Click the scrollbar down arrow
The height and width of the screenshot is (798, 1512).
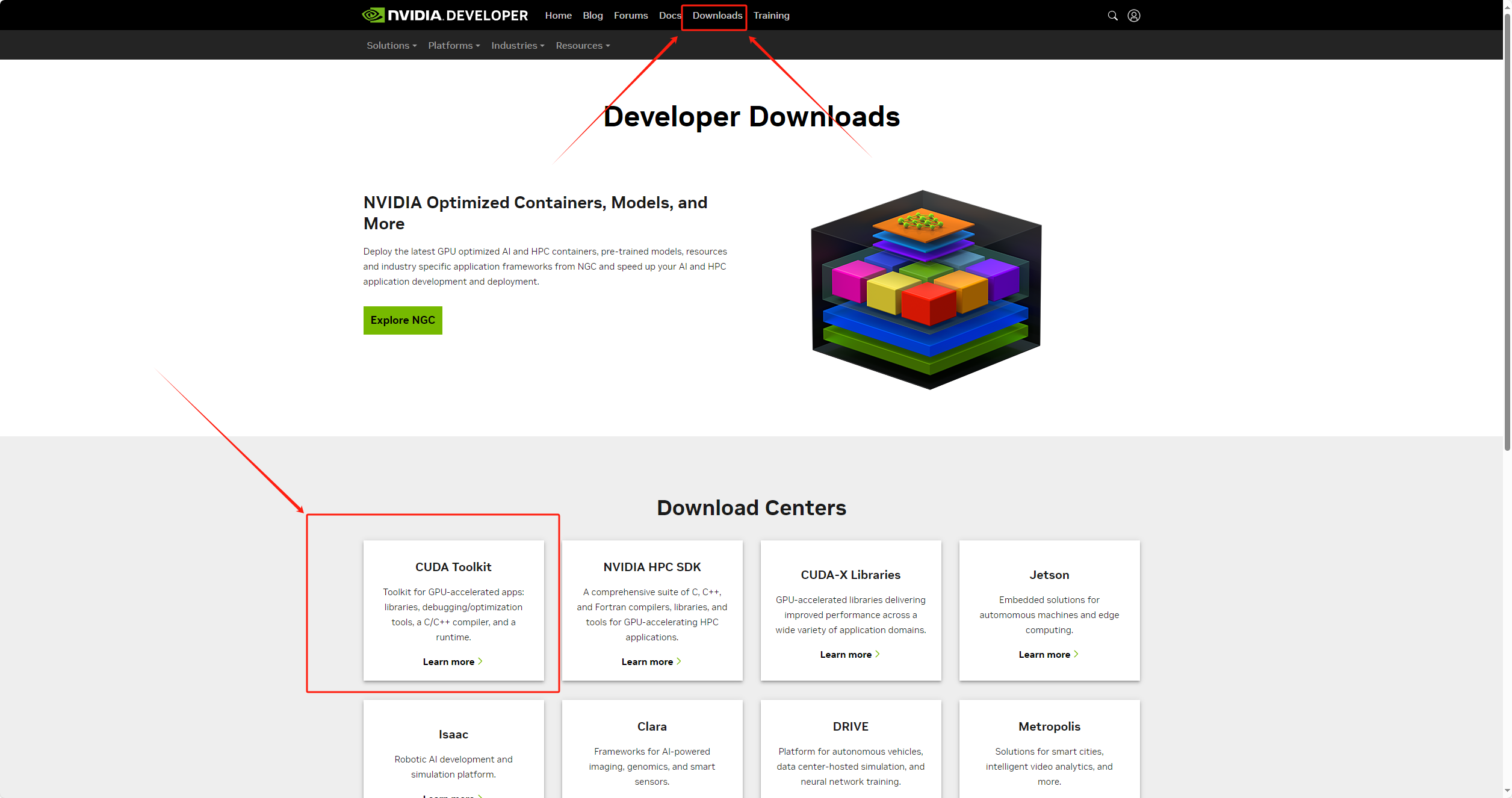(x=1507, y=792)
